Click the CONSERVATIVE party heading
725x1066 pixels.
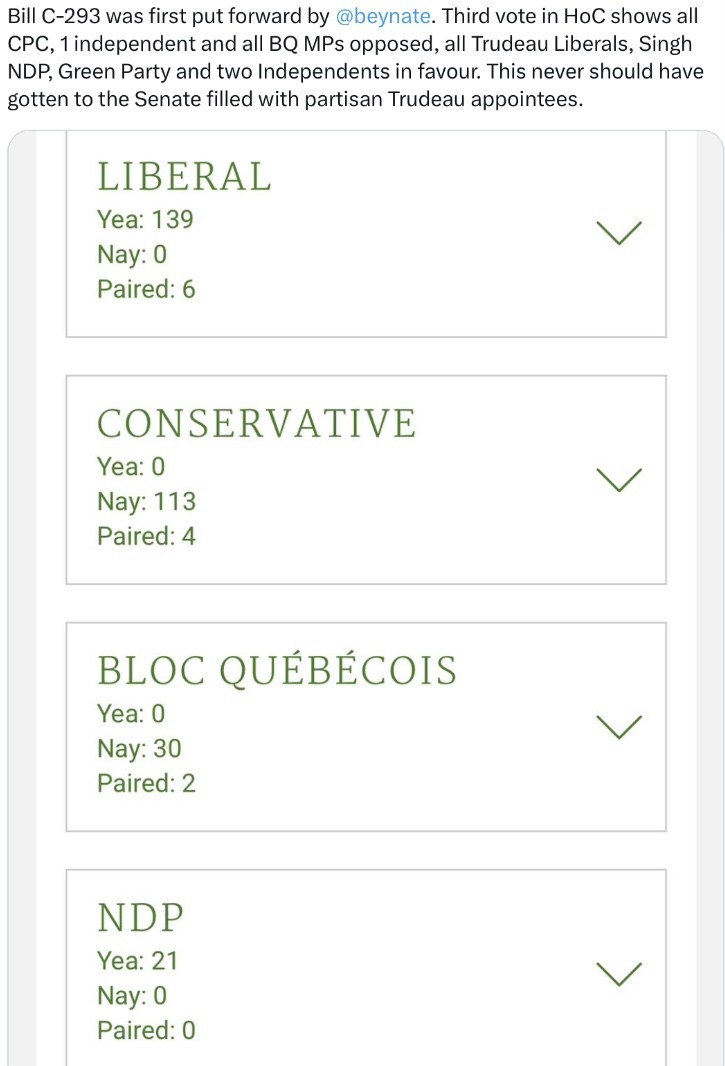(256, 424)
